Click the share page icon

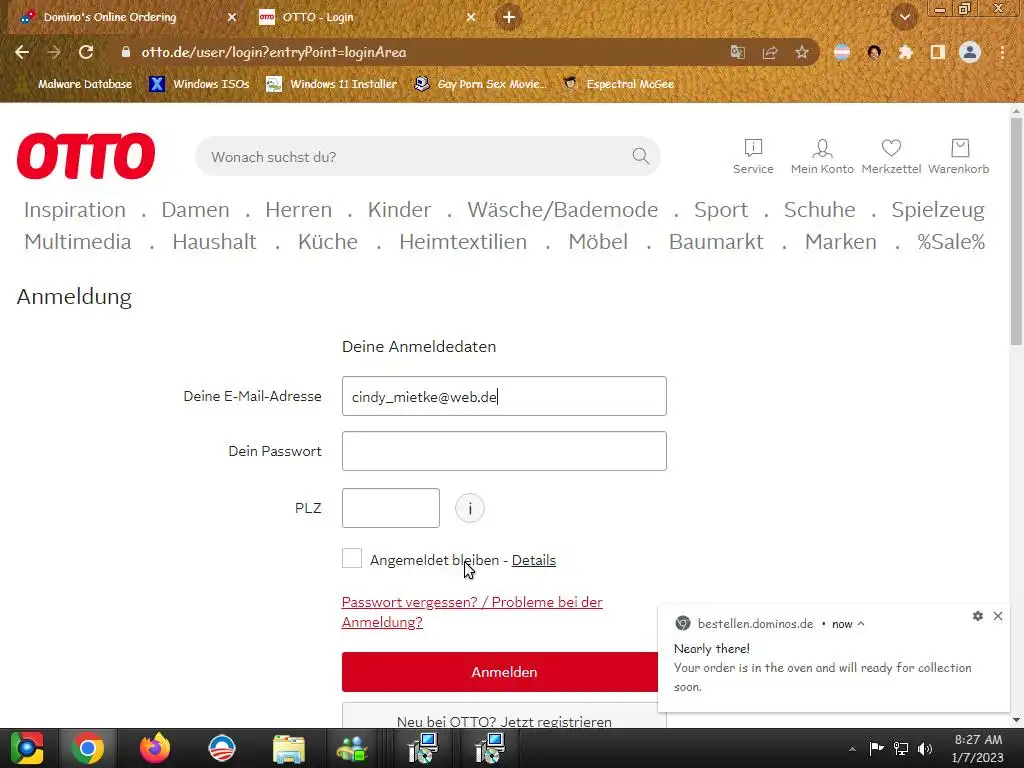(770, 52)
